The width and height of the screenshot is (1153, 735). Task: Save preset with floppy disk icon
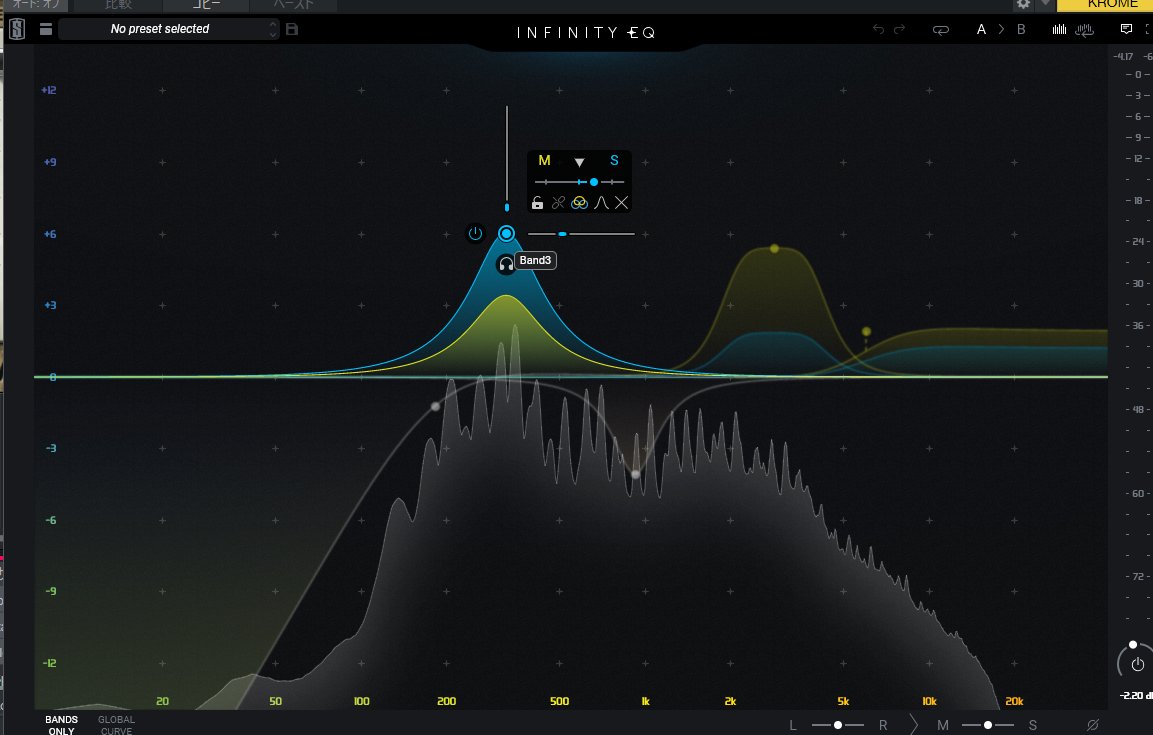pyautogui.click(x=292, y=29)
